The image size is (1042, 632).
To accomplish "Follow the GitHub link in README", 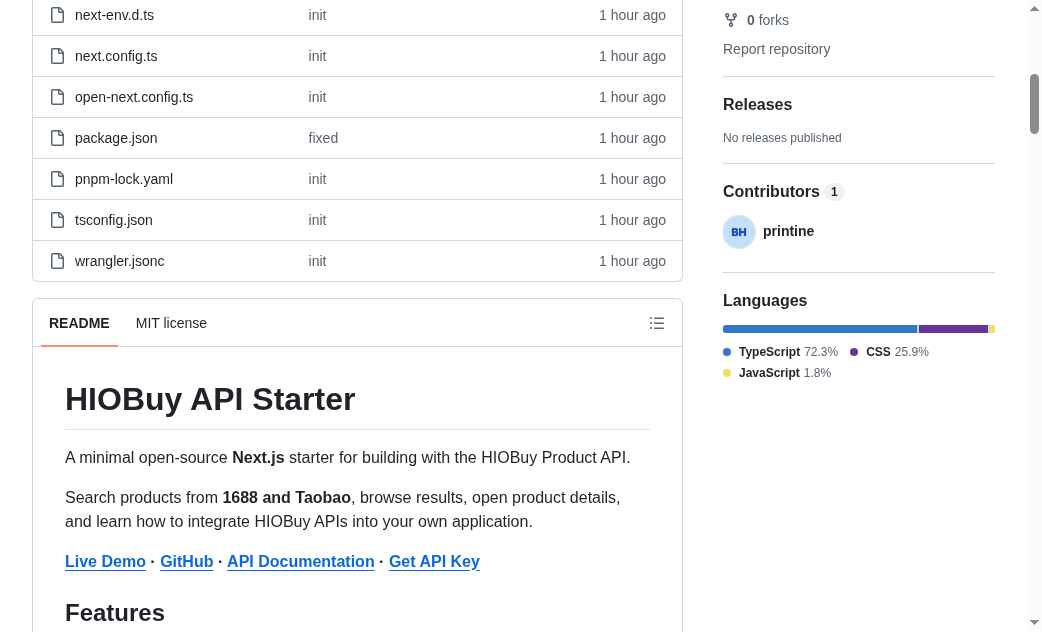I will click(187, 562).
